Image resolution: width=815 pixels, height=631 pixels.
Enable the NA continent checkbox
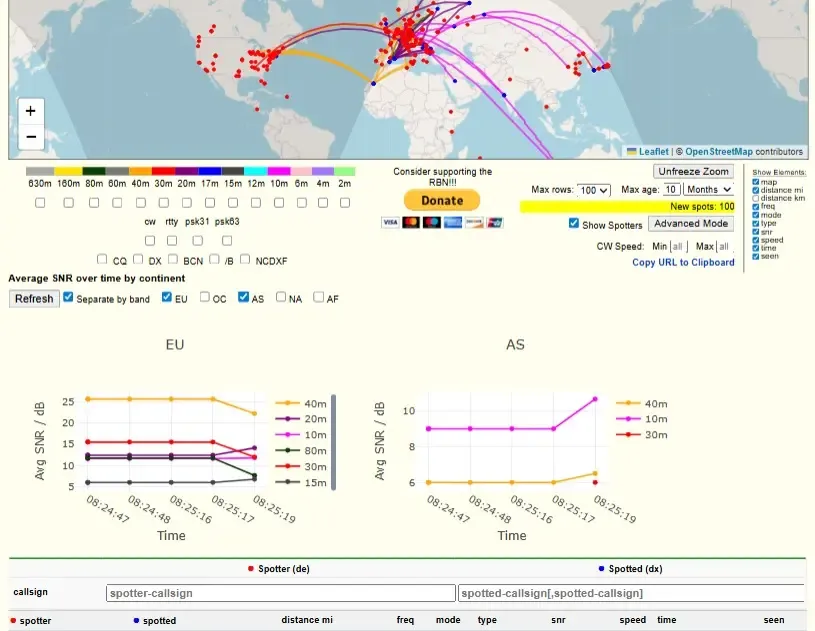click(281, 297)
